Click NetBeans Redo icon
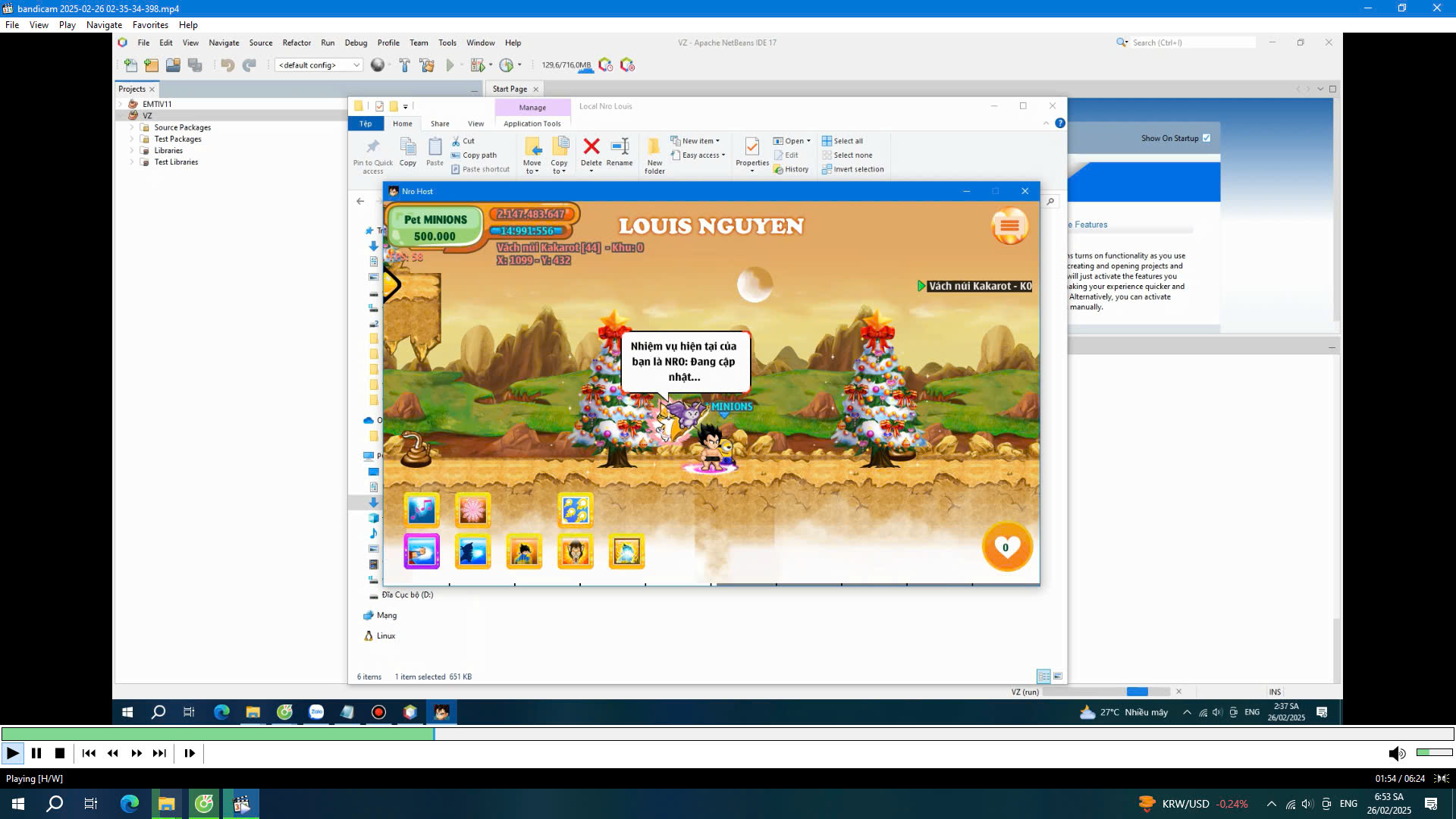Screen dimensions: 1456x819 click(x=249, y=65)
